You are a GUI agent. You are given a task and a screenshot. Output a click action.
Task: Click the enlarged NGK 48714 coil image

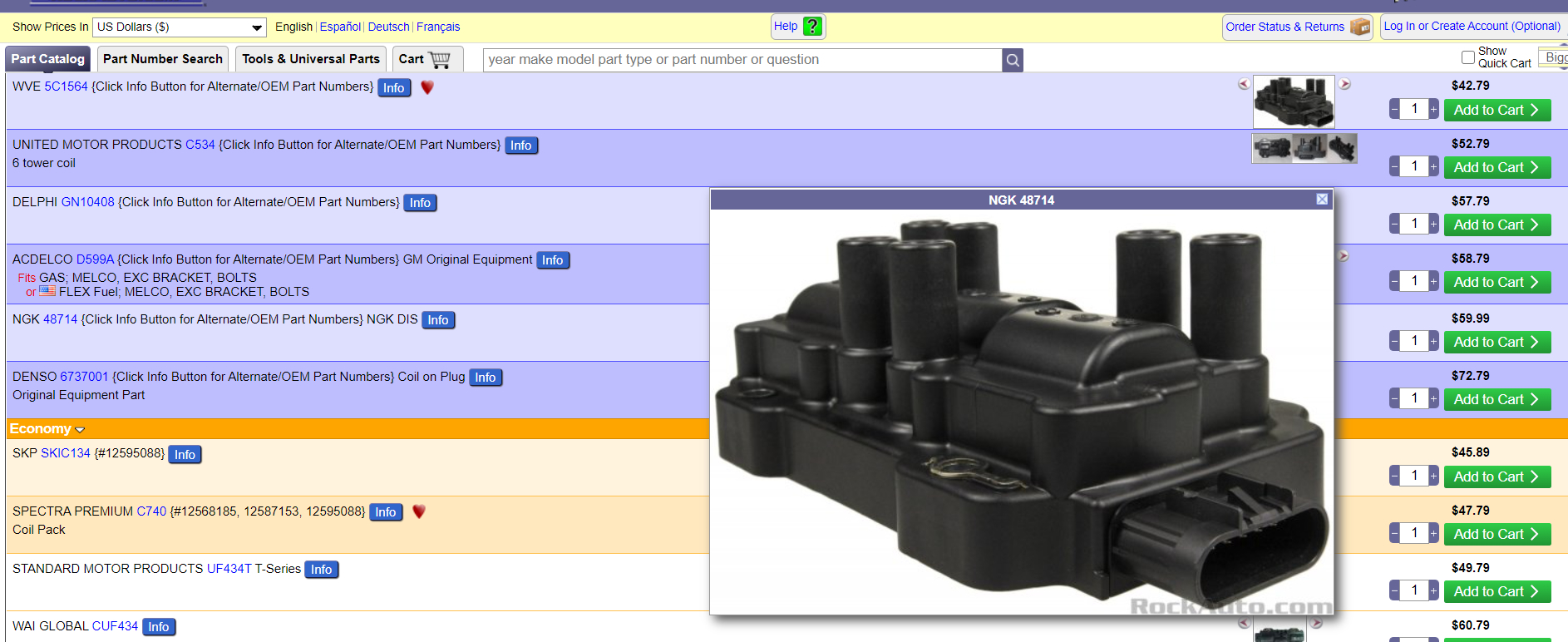point(1022,412)
